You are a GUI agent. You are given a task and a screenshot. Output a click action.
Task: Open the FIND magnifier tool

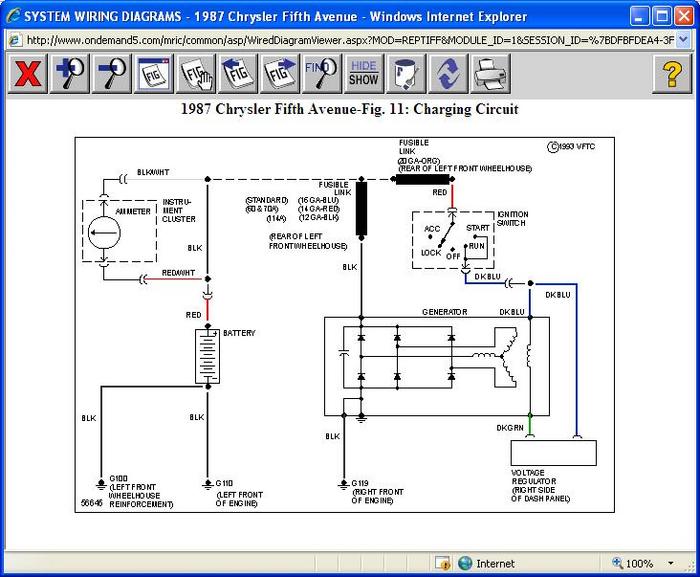pos(322,74)
